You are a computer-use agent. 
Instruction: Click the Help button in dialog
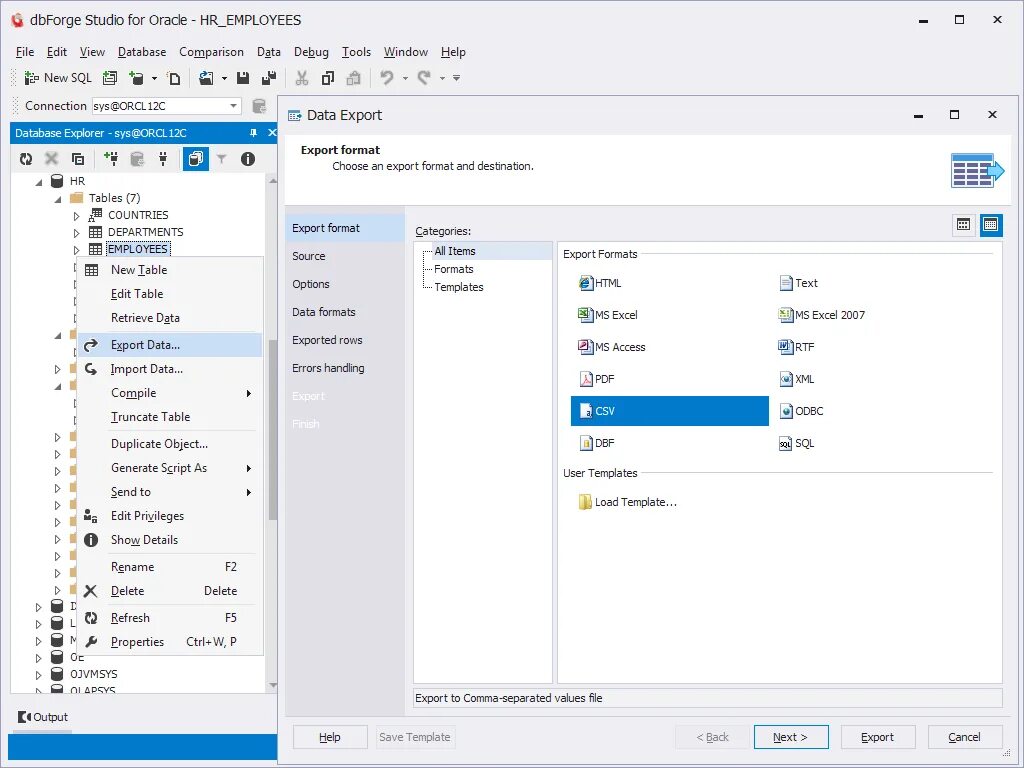330,737
